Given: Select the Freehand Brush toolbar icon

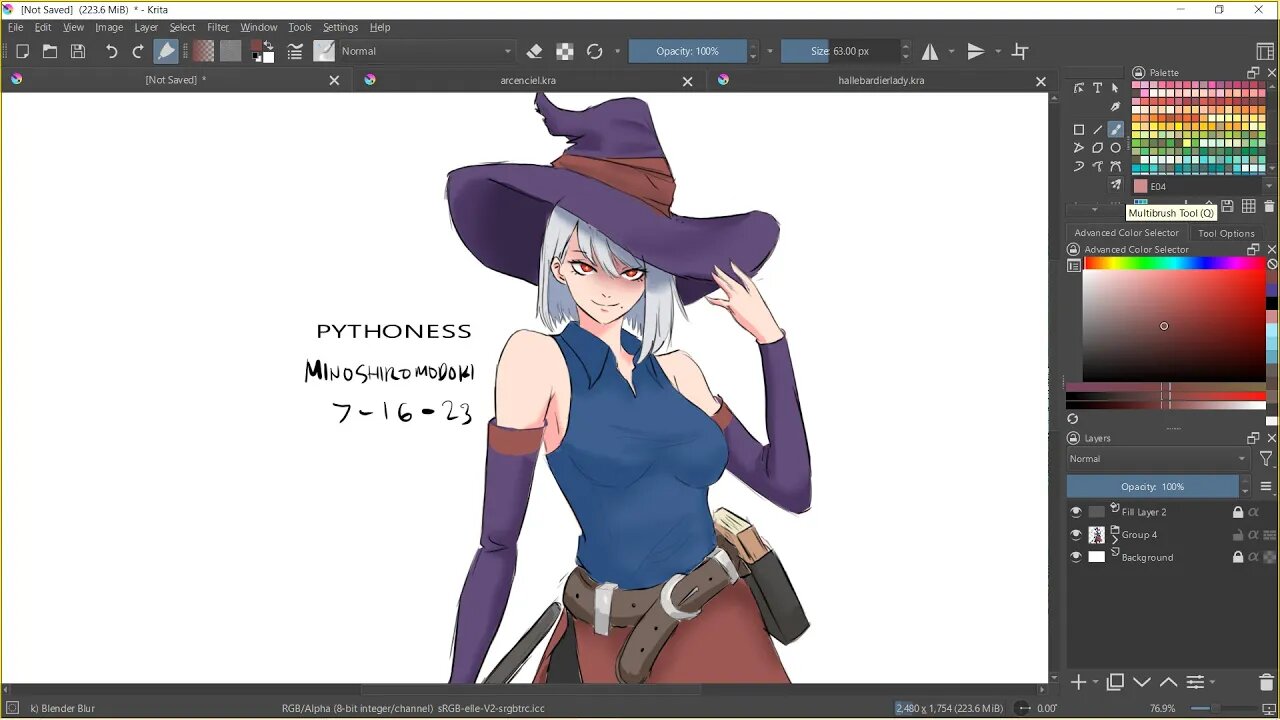Looking at the screenshot, I should [x=167, y=51].
